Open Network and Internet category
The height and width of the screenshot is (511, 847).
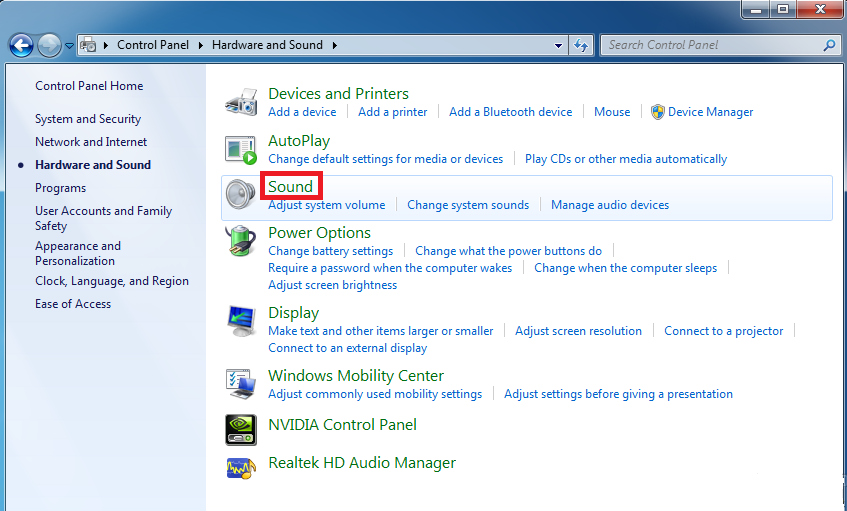(91, 142)
